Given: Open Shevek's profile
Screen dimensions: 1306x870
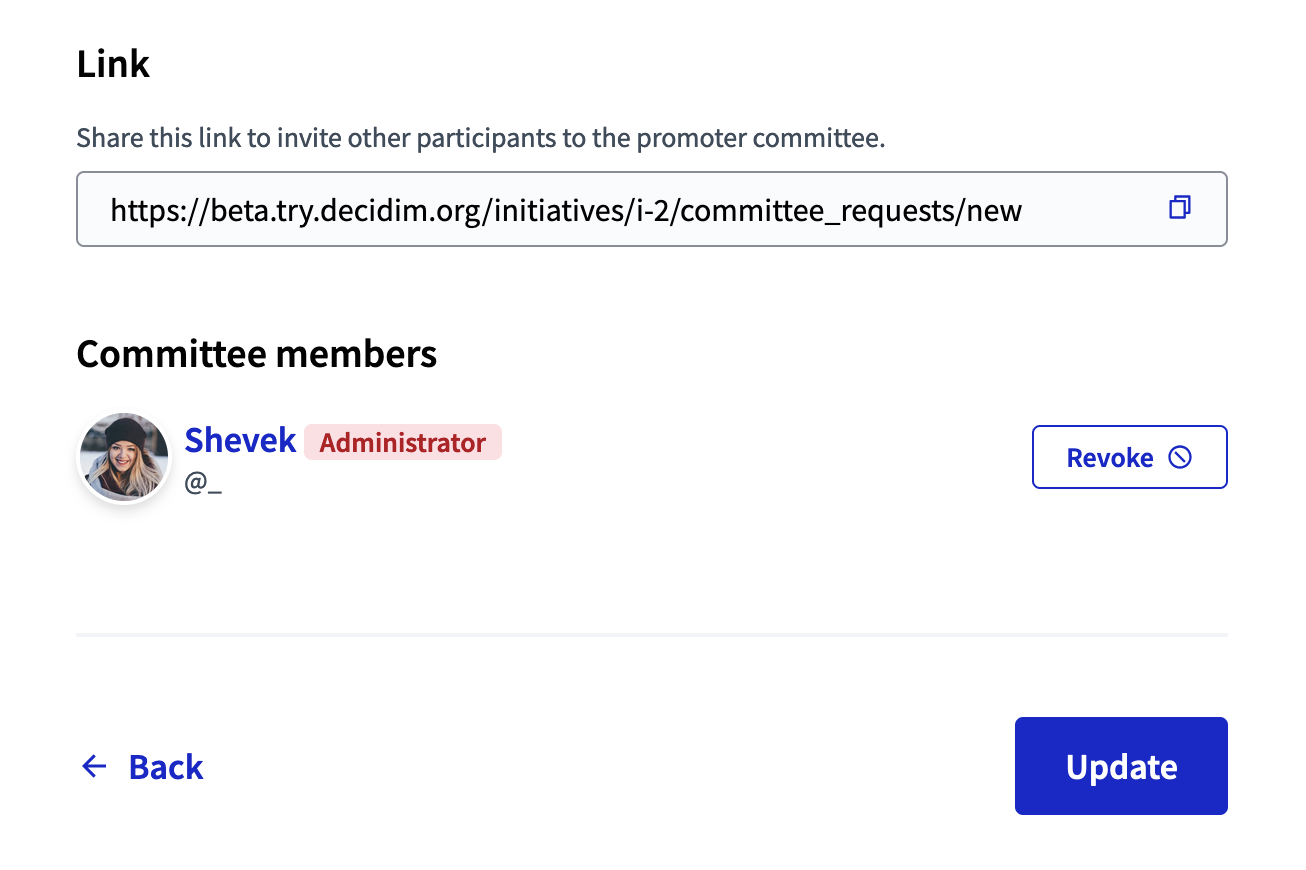Looking at the screenshot, I should (x=240, y=440).
